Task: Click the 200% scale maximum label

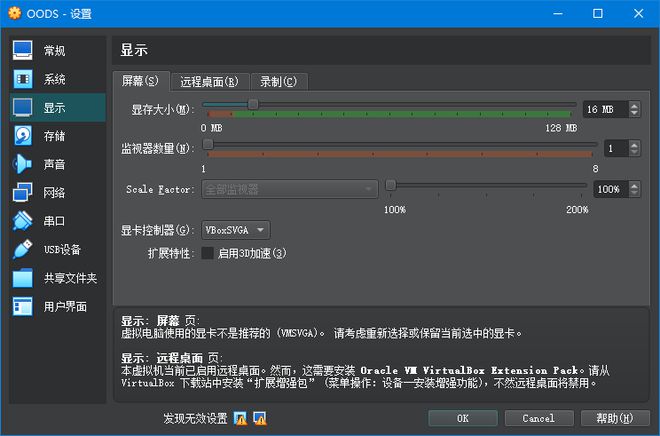Action: coord(577,210)
